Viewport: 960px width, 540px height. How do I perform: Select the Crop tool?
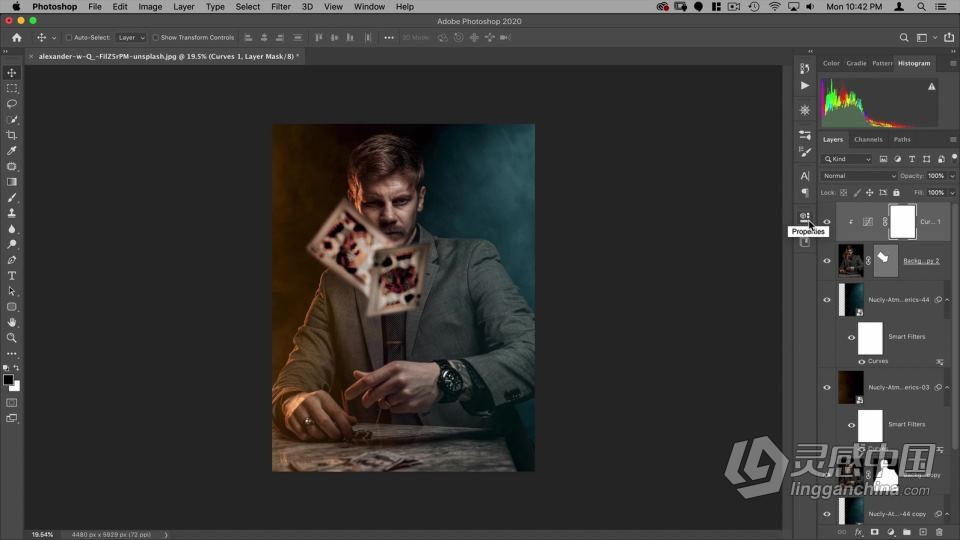click(x=12, y=135)
